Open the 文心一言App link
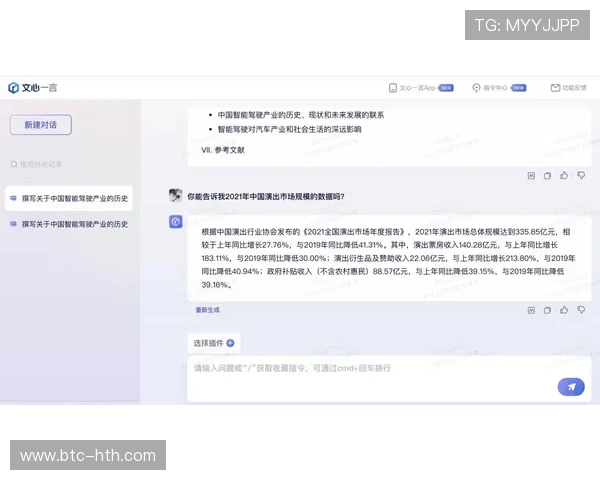600x480 pixels. (x=417, y=88)
